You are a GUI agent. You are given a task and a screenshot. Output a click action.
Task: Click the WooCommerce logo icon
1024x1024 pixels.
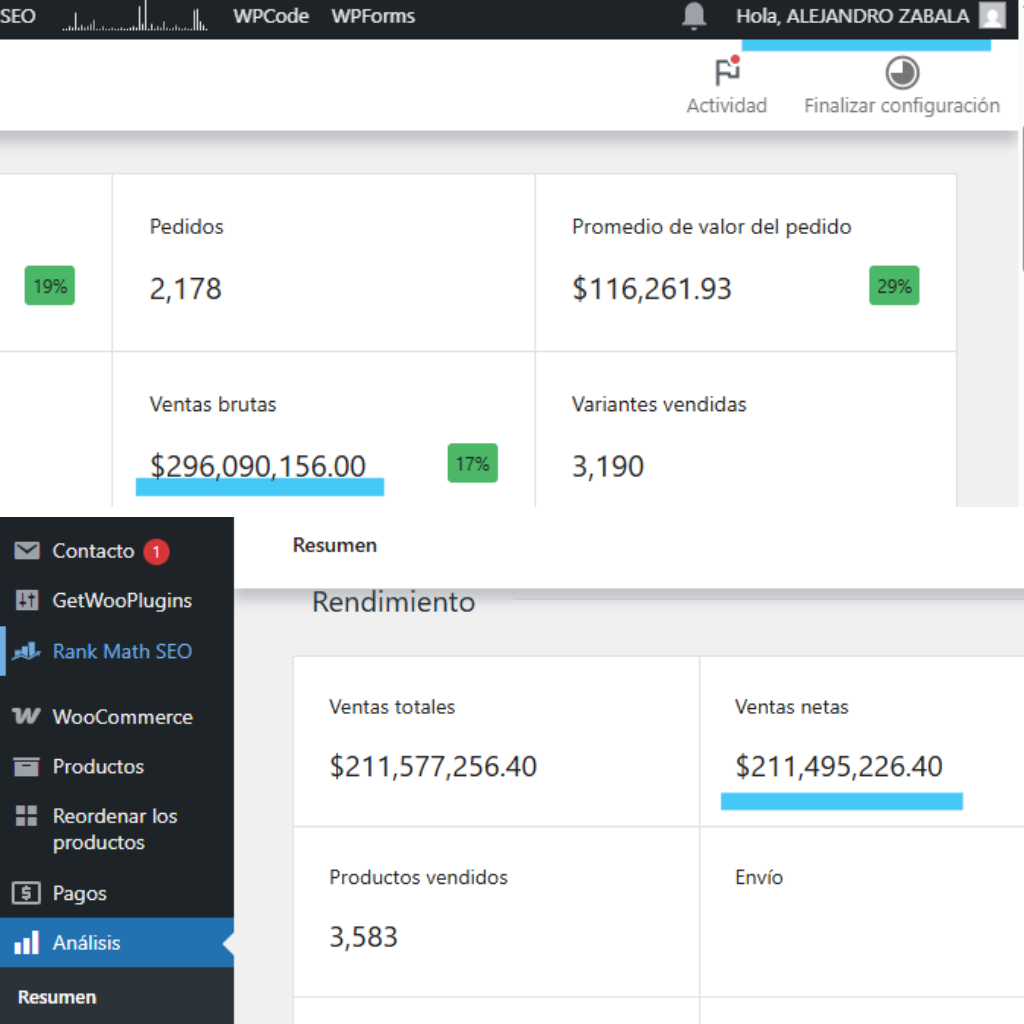[27, 717]
